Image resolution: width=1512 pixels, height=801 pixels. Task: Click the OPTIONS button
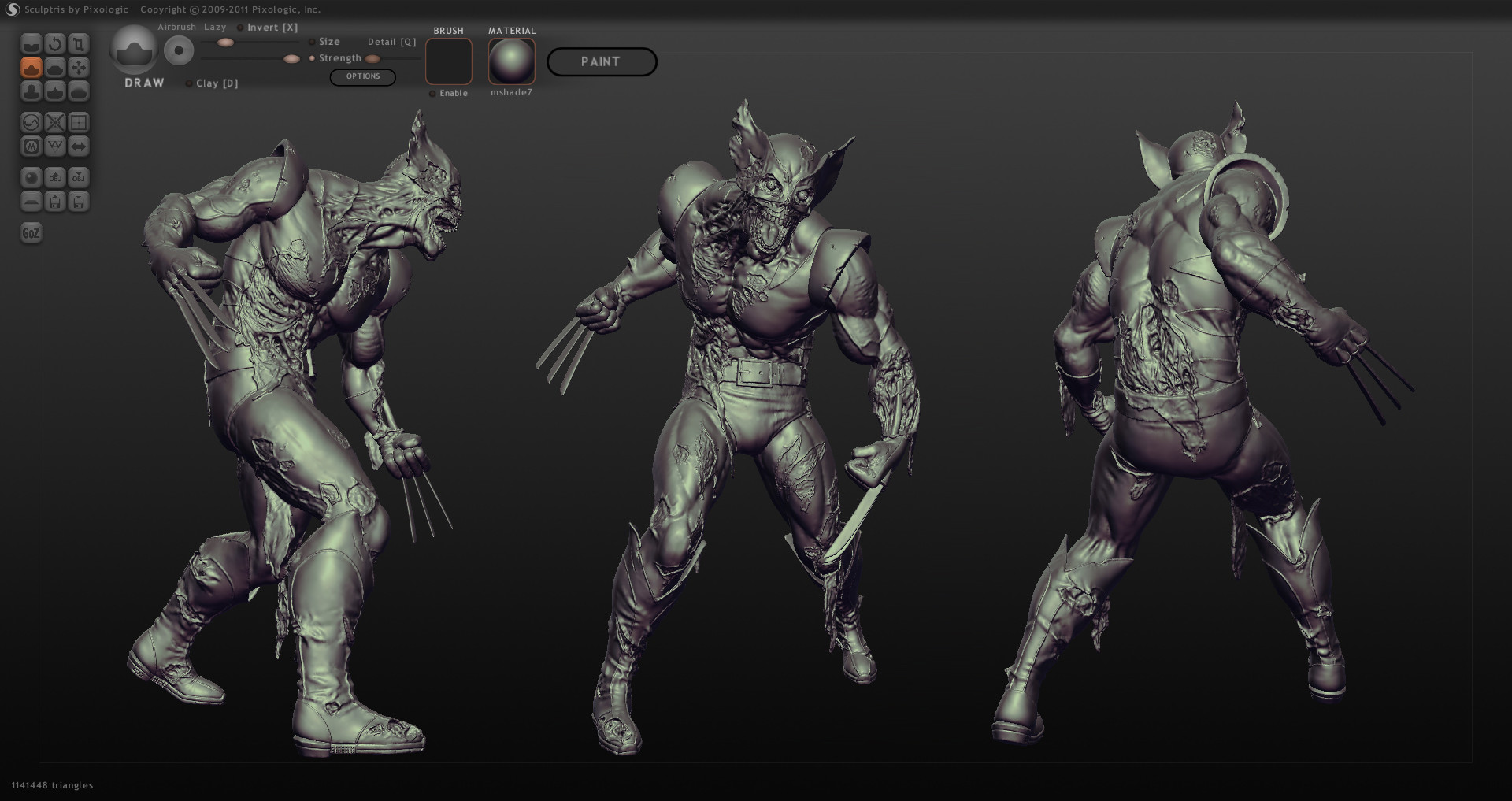[x=362, y=76]
